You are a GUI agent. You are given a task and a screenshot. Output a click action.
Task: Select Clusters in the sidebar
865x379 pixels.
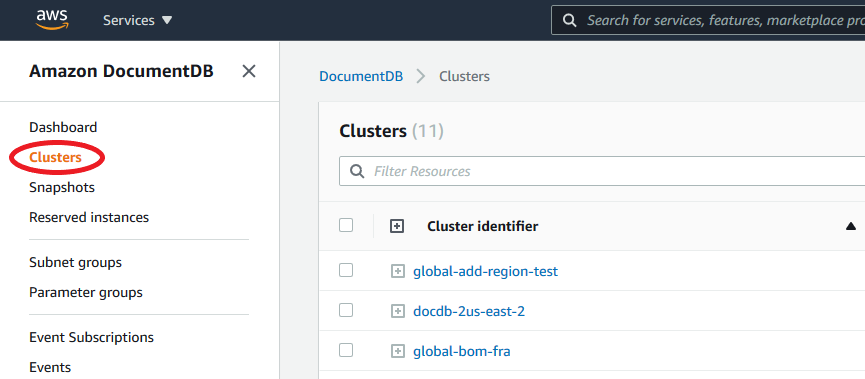55,157
